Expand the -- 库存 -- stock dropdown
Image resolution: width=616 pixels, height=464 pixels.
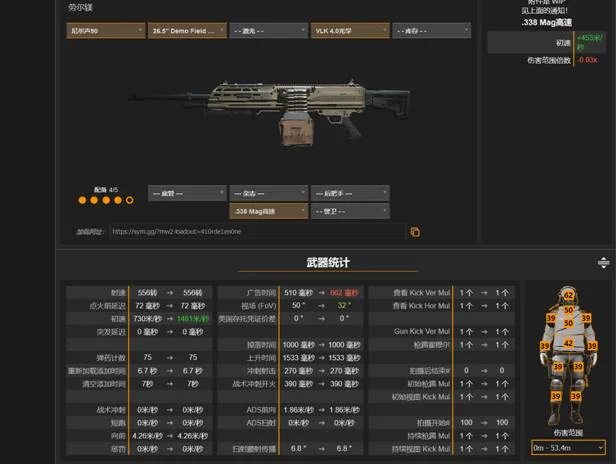[431, 31]
